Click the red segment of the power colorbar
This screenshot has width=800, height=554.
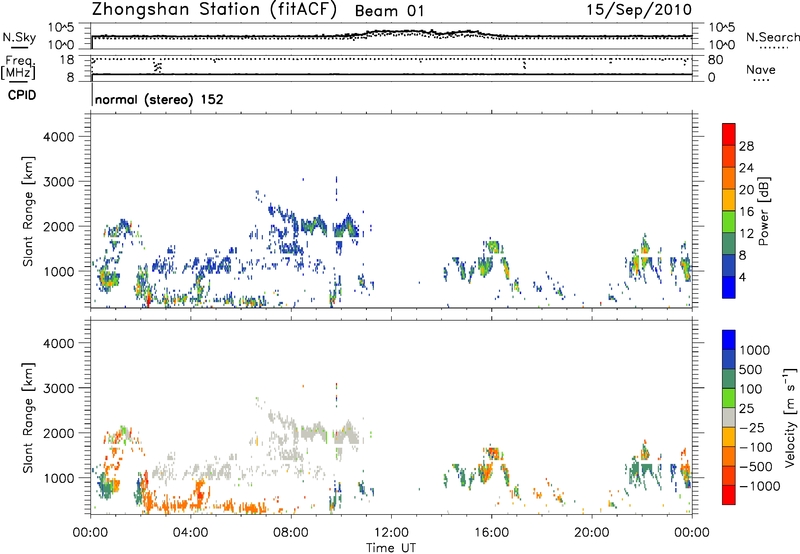(729, 134)
